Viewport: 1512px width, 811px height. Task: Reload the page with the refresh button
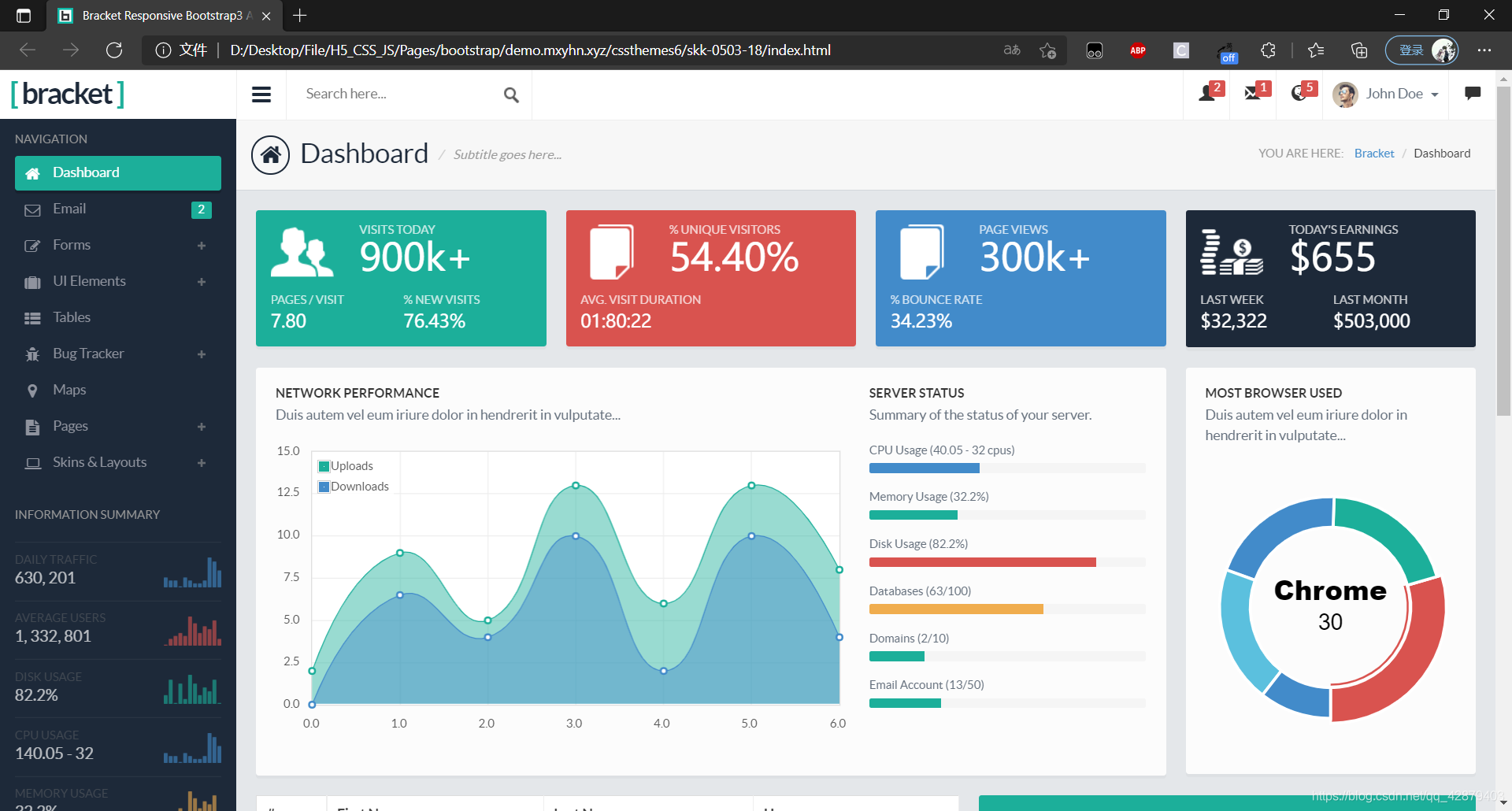point(114,50)
